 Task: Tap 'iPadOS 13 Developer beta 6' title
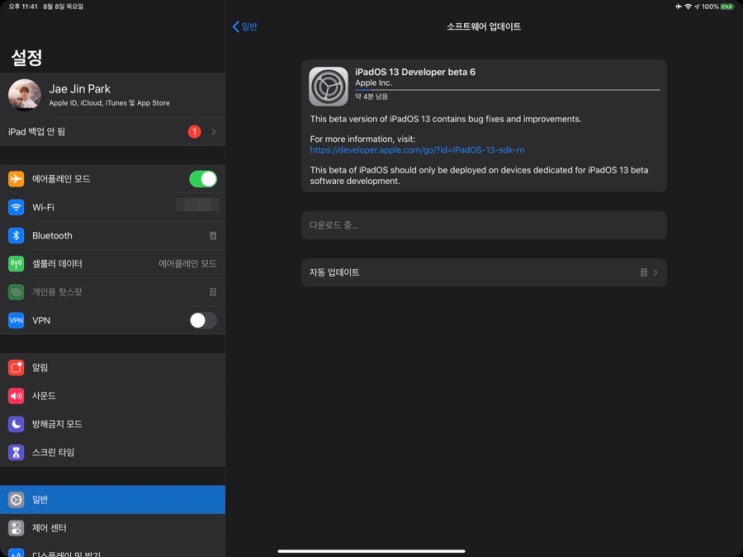click(x=415, y=72)
